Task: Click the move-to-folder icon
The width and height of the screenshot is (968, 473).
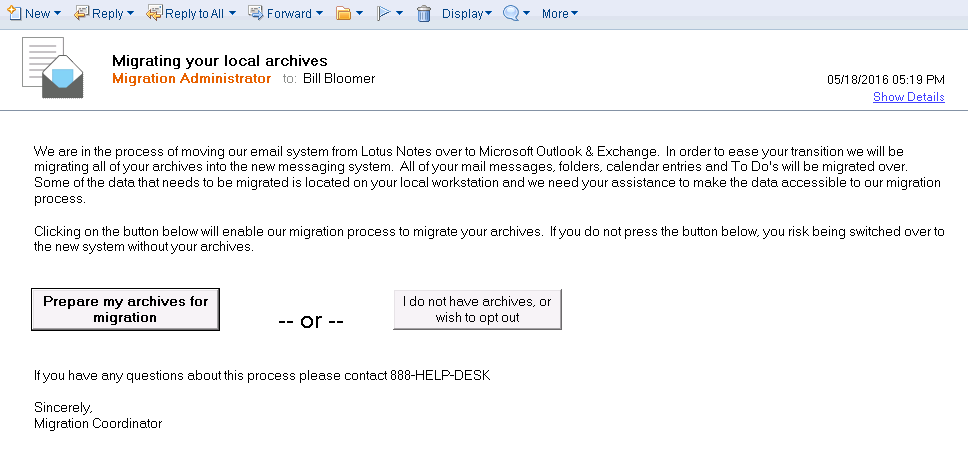Action: click(344, 14)
